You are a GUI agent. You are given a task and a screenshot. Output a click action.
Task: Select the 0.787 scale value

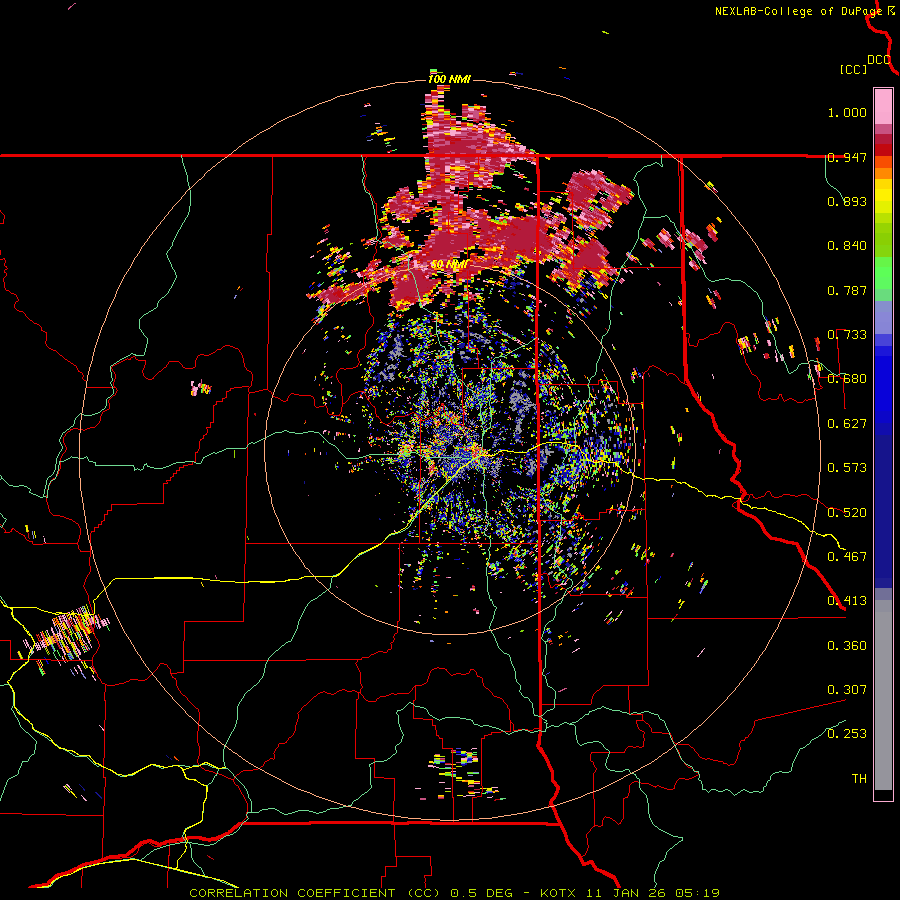click(847, 290)
